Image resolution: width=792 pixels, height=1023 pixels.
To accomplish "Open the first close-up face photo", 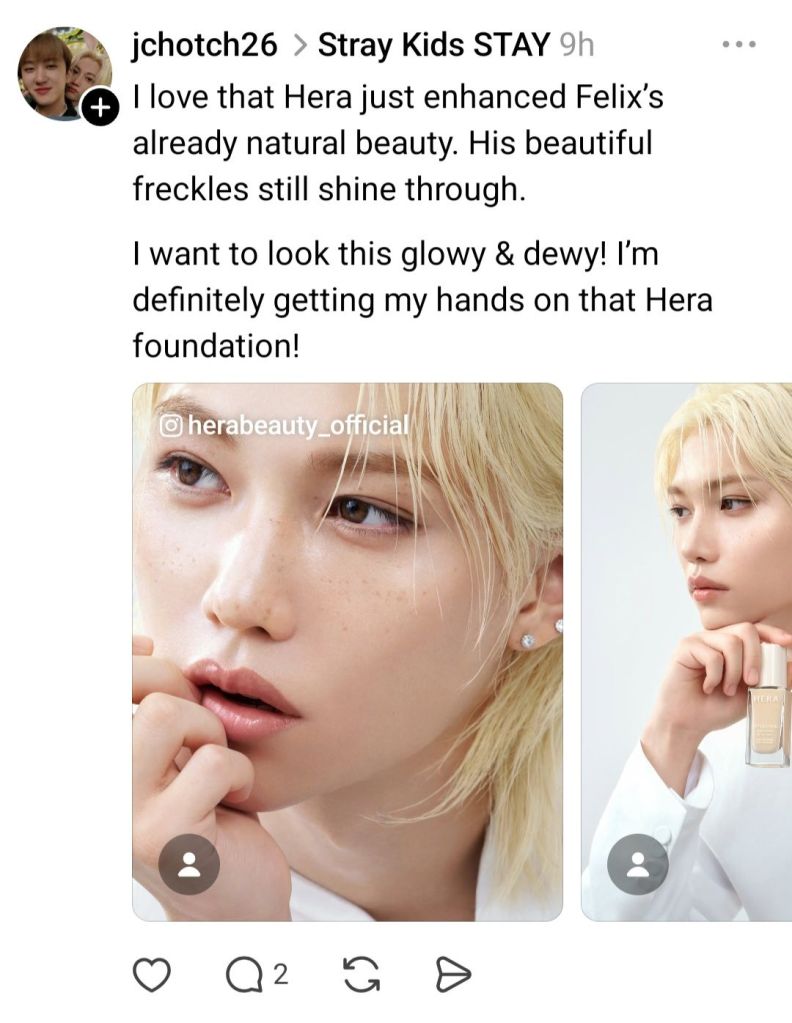I will coord(347,650).
